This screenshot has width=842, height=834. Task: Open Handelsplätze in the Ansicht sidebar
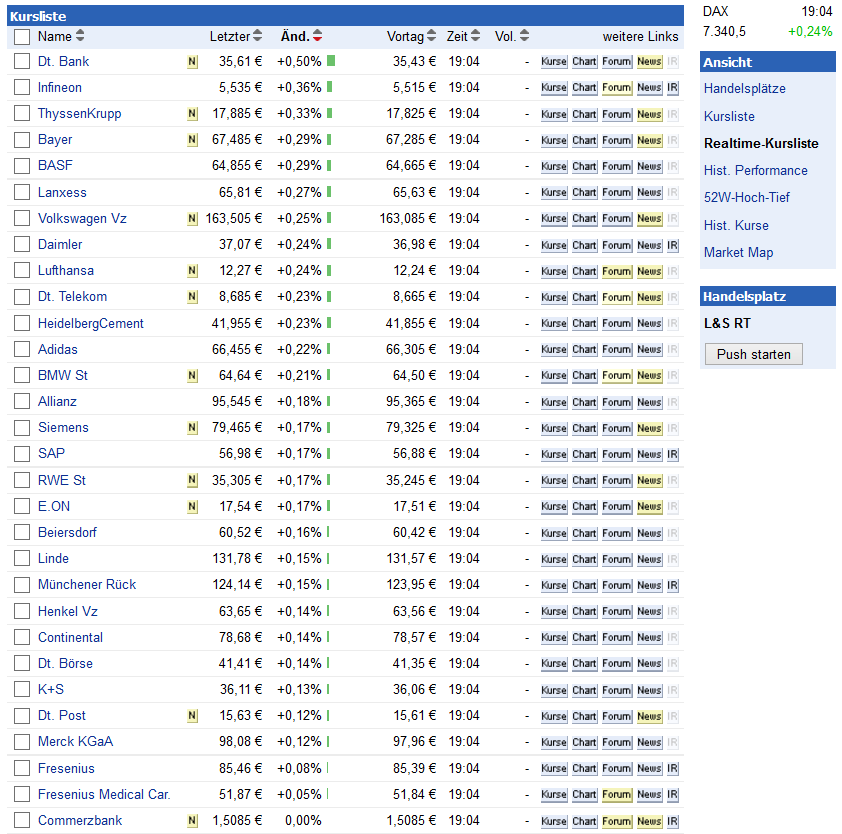[744, 88]
